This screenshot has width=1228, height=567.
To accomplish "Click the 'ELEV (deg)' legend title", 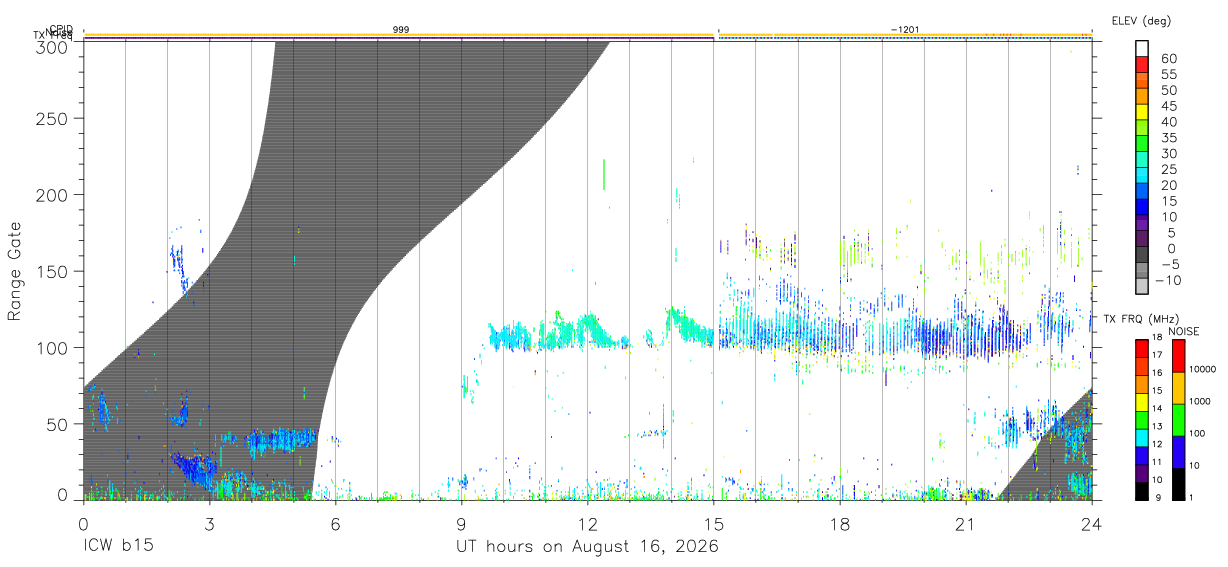I will (1140, 21).
